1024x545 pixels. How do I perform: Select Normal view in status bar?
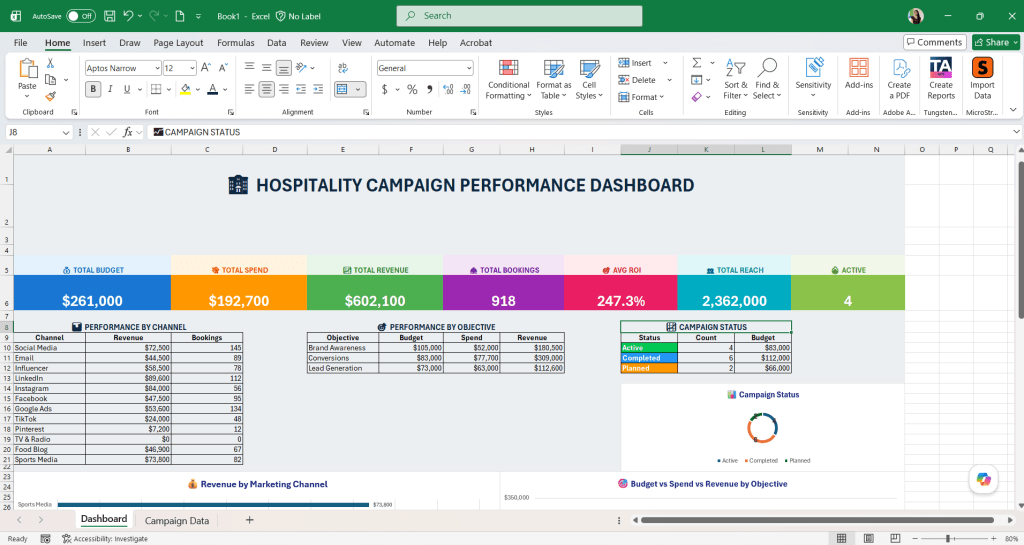[x=842, y=538]
